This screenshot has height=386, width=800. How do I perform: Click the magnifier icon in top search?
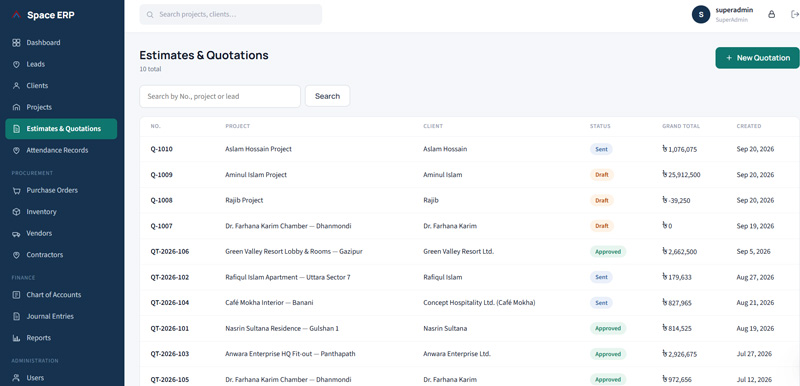[x=150, y=15]
